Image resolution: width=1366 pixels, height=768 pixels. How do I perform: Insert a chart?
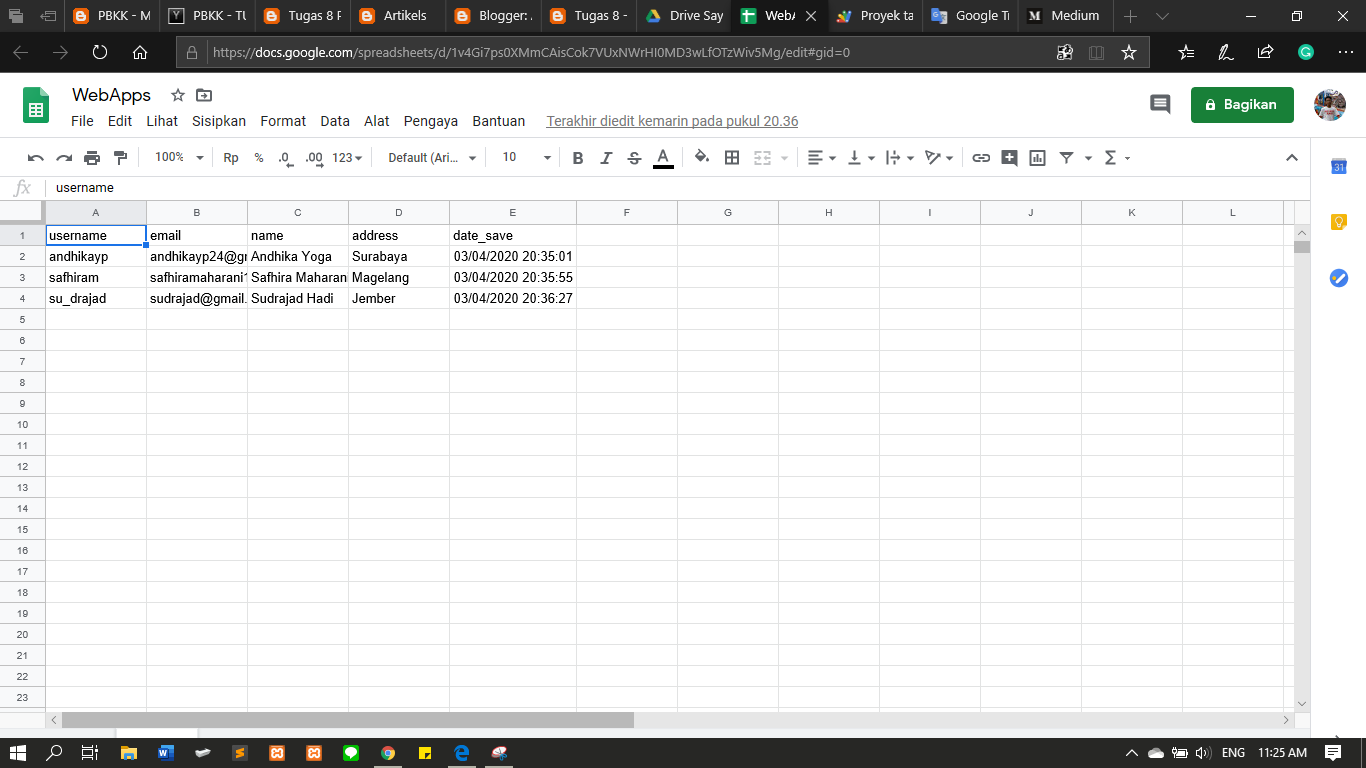(x=1037, y=157)
